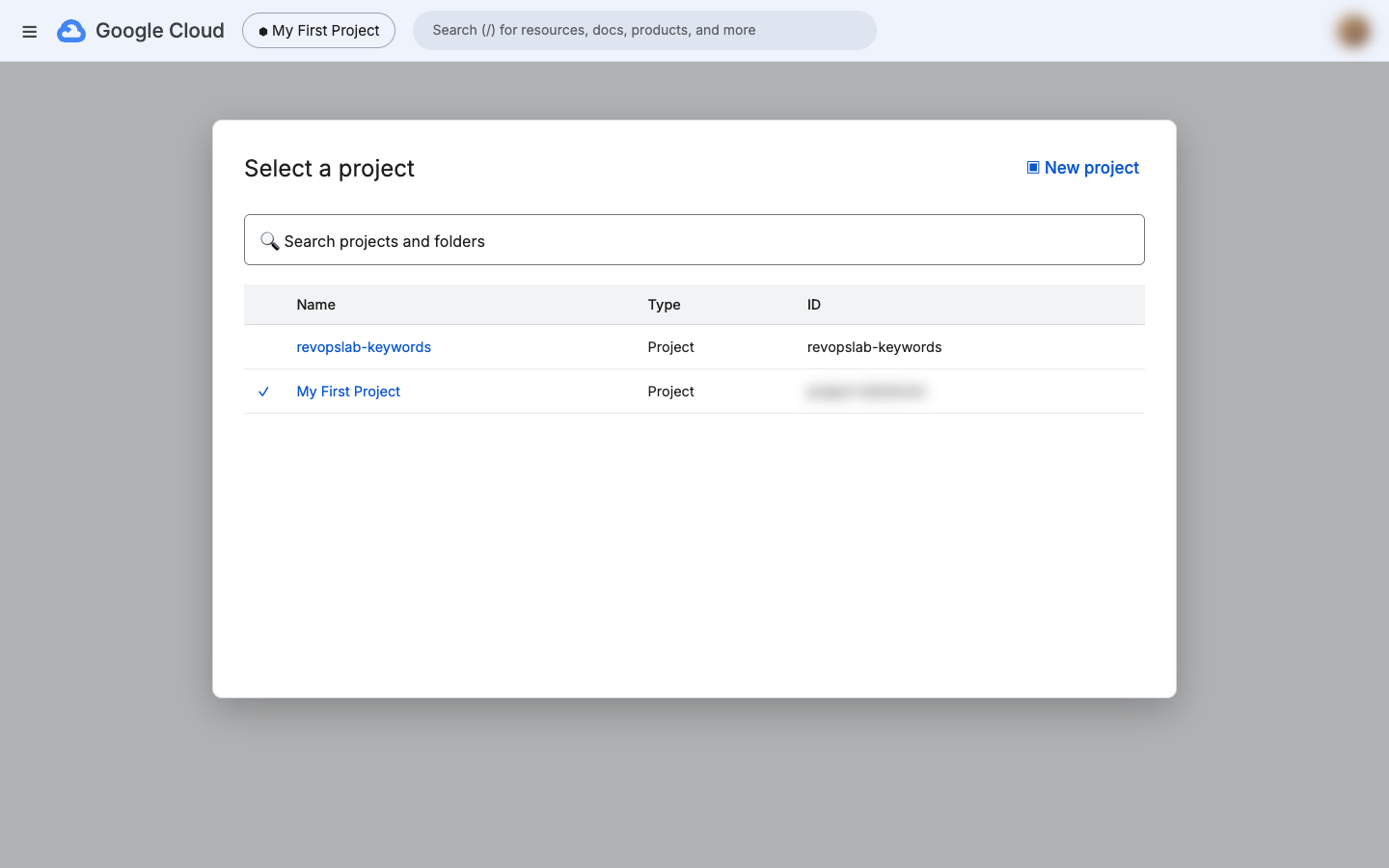Select the My First Project link
The height and width of the screenshot is (868, 1389).
(348, 392)
